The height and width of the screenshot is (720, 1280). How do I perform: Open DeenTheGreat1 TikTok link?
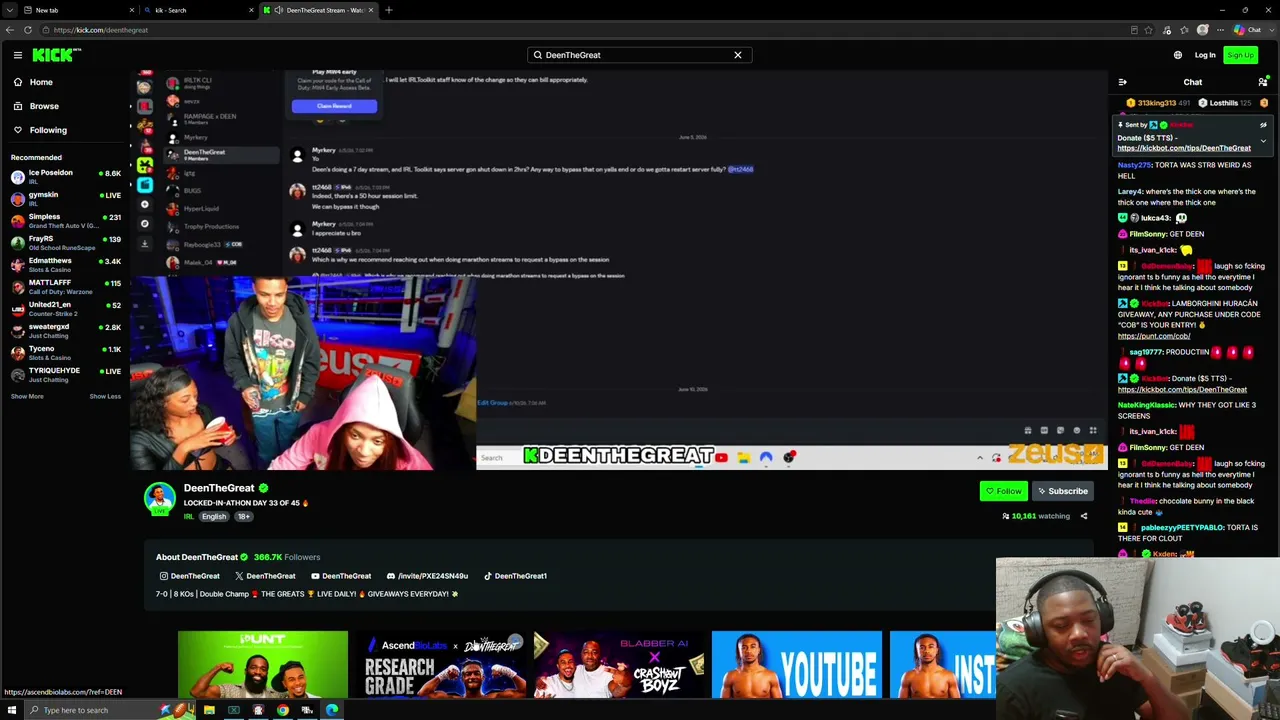(515, 576)
